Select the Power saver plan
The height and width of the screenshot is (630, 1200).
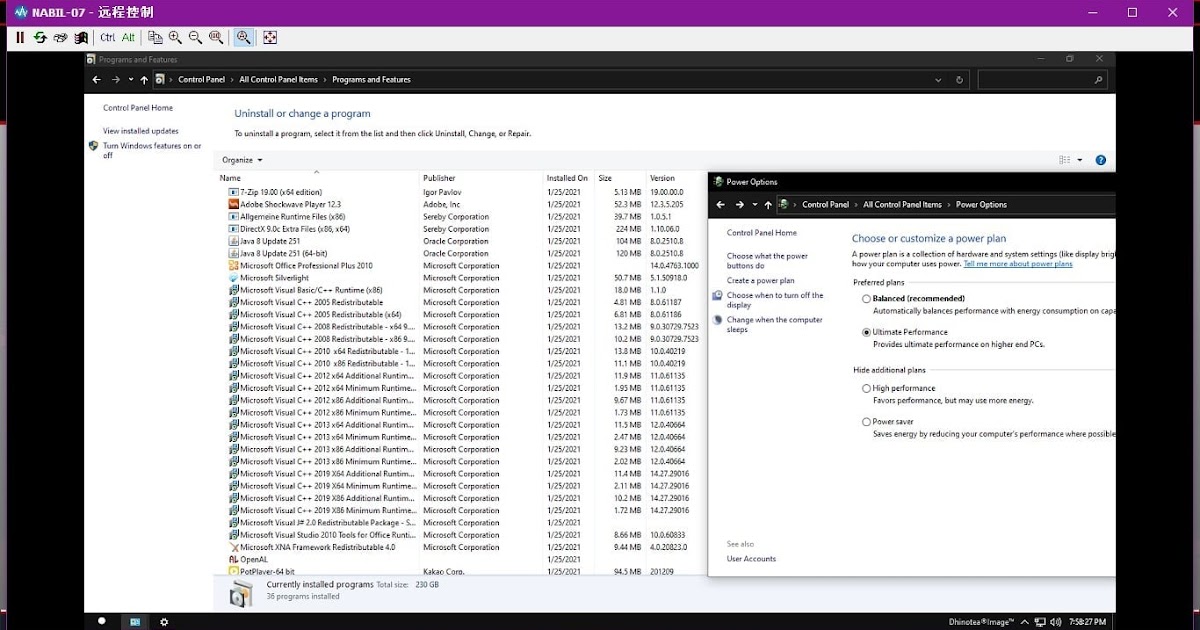click(866, 422)
